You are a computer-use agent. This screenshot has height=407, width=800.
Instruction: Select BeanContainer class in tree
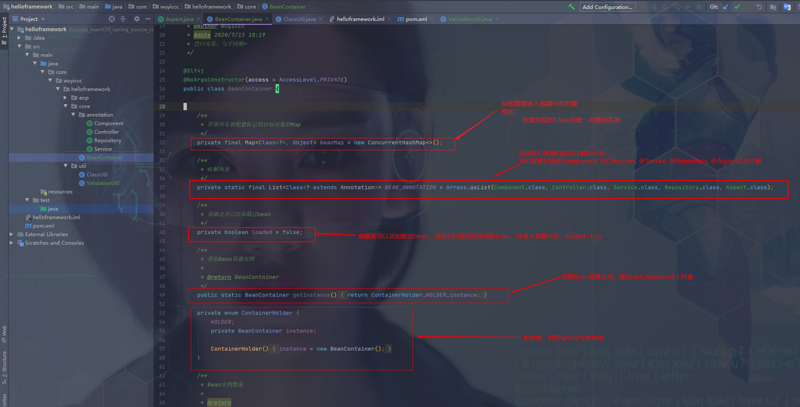point(101,158)
